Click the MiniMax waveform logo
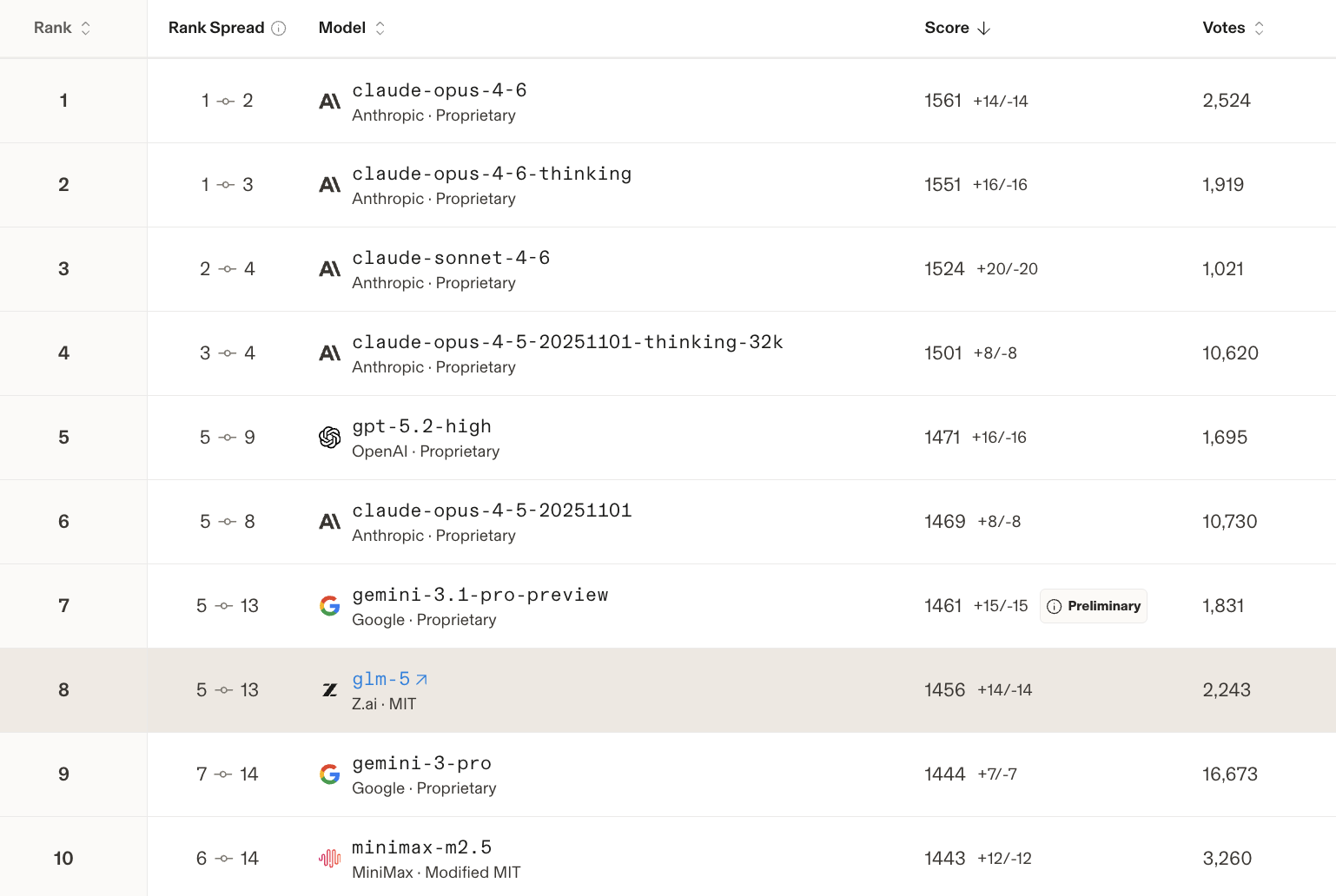Screen dimensions: 1336x896 pos(329,859)
